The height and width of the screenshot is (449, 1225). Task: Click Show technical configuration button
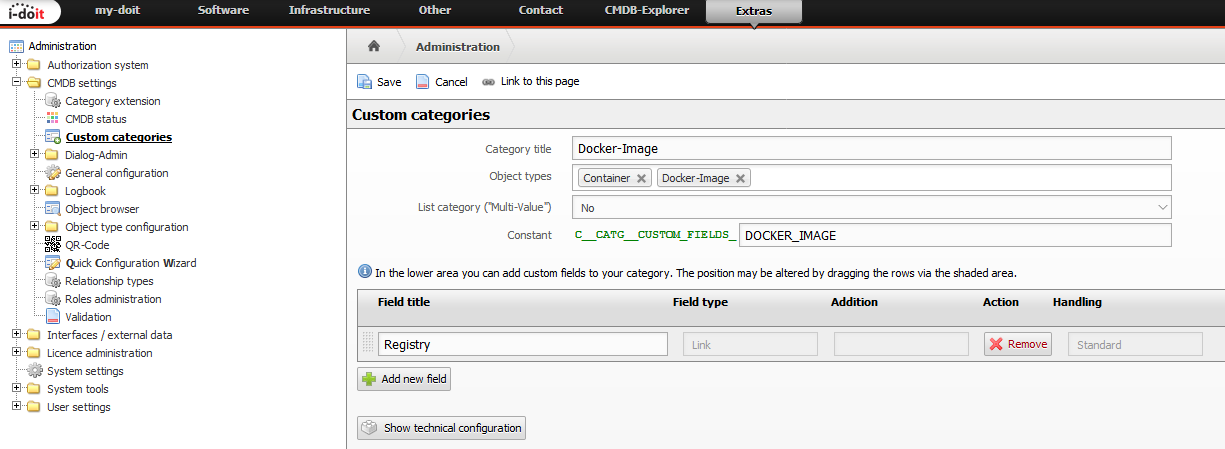[x=441, y=428]
